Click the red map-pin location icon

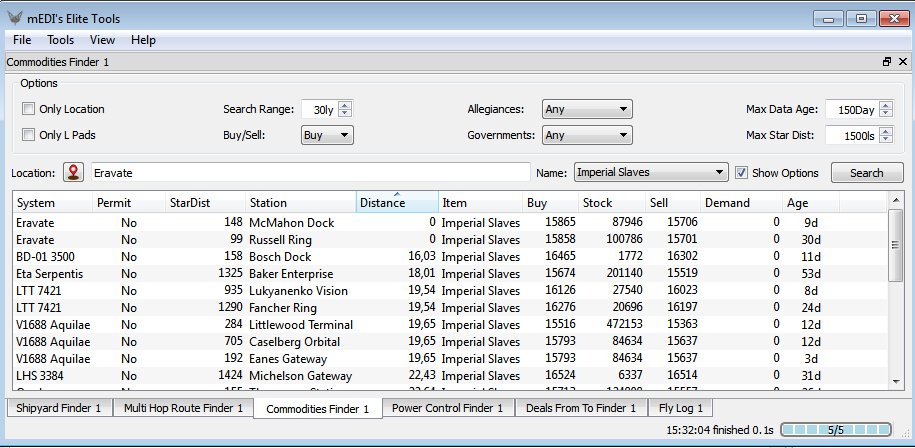point(73,173)
